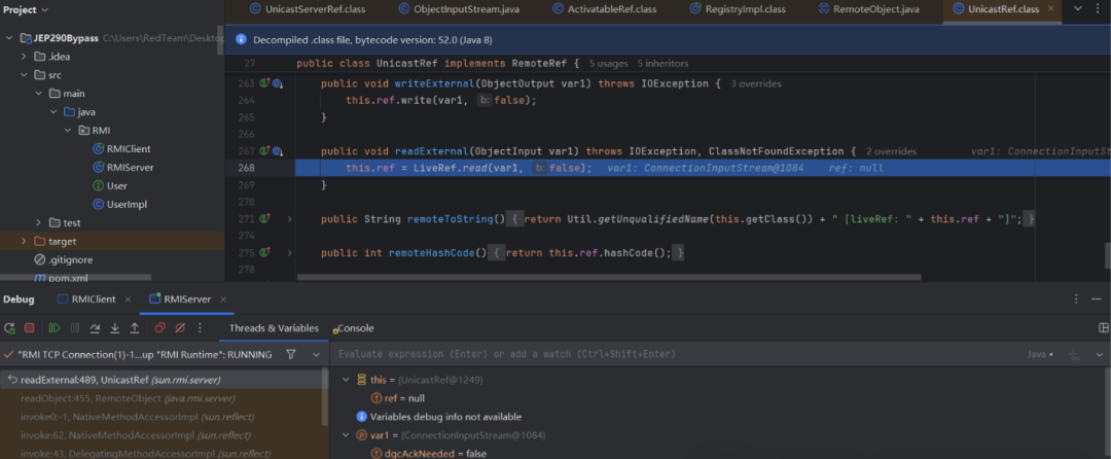Open the Console tab
Image resolution: width=1111 pixels, height=459 pixels.
coord(354,328)
